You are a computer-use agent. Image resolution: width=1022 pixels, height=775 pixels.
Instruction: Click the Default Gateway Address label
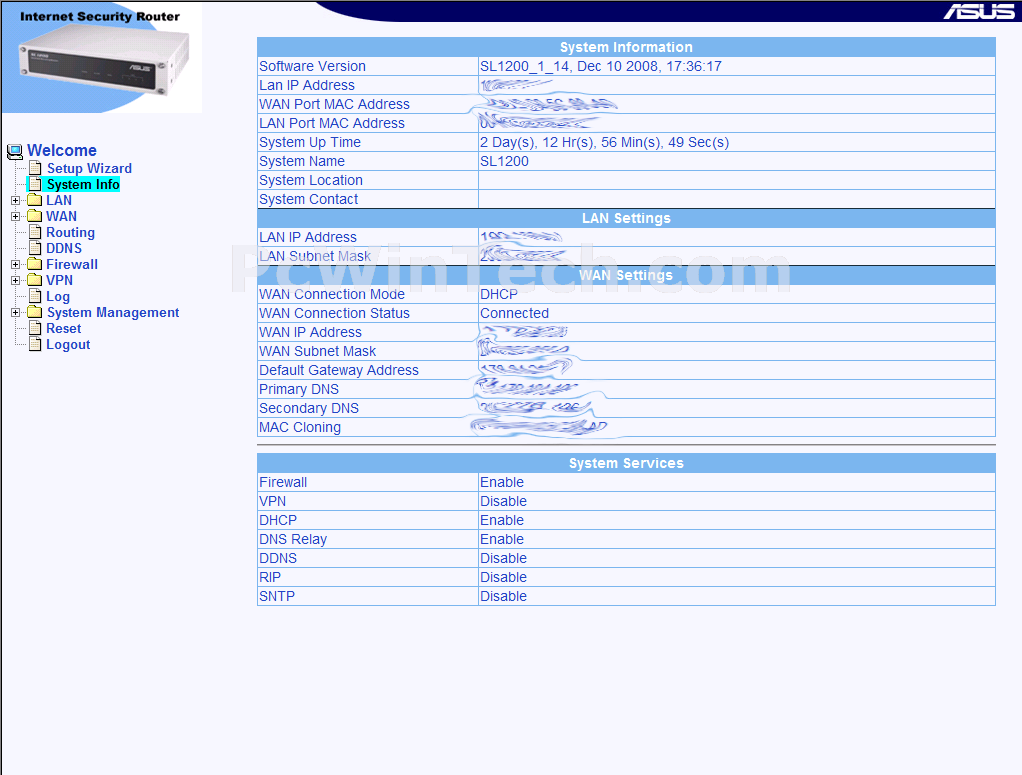tap(339, 370)
